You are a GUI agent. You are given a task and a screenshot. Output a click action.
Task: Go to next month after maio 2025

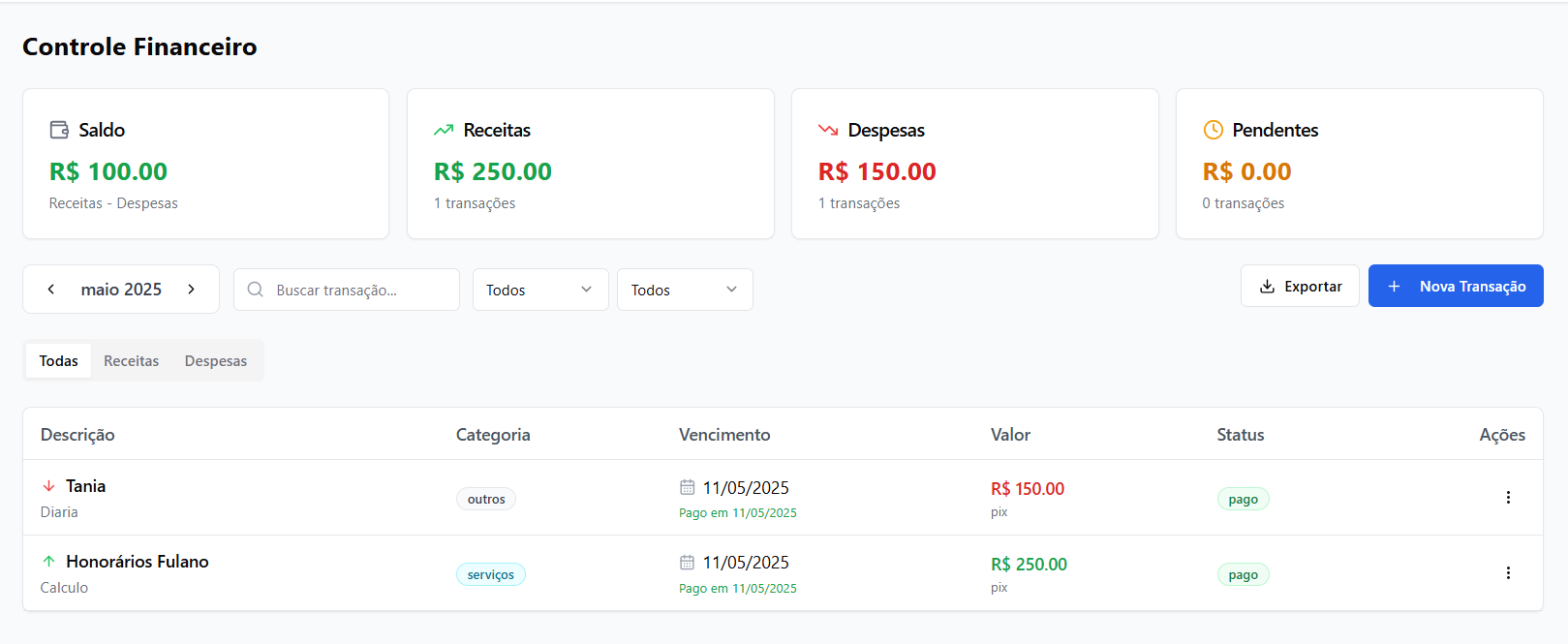[x=191, y=290]
